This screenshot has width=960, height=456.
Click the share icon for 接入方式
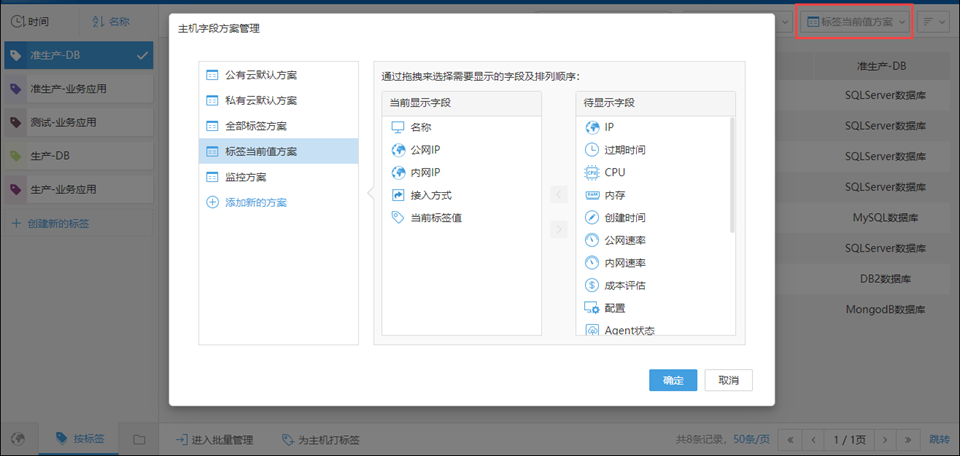[x=397, y=195]
